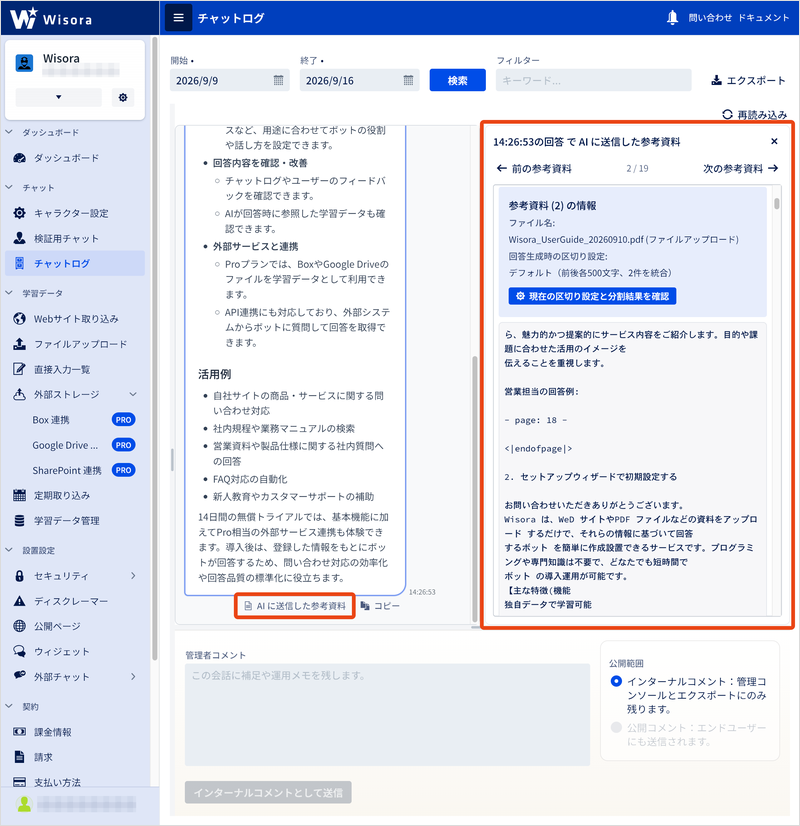Open account settings gear icon
The width and height of the screenshot is (800, 826).
click(x=123, y=97)
